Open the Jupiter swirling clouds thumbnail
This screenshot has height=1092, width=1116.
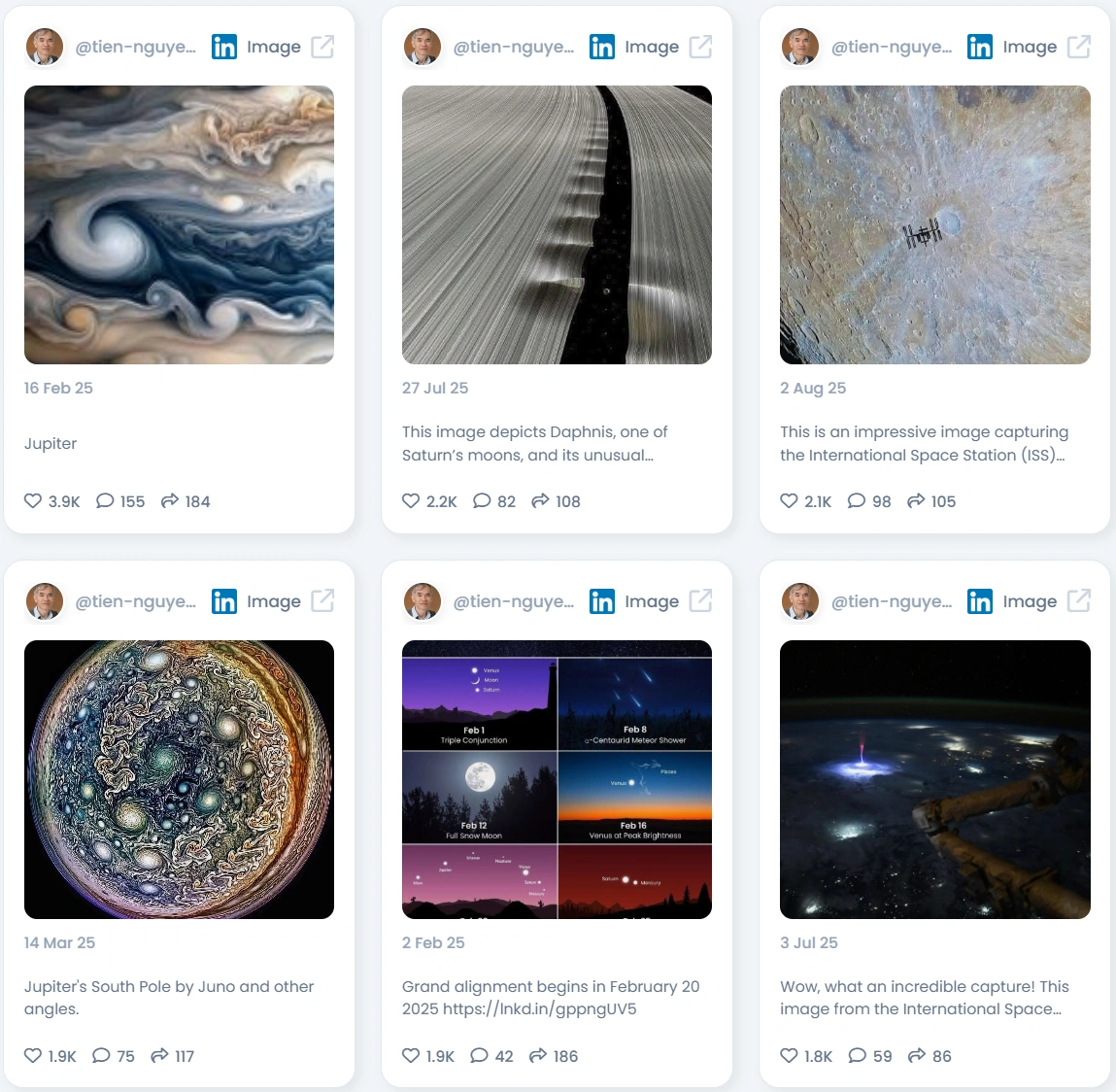pyautogui.click(x=180, y=225)
